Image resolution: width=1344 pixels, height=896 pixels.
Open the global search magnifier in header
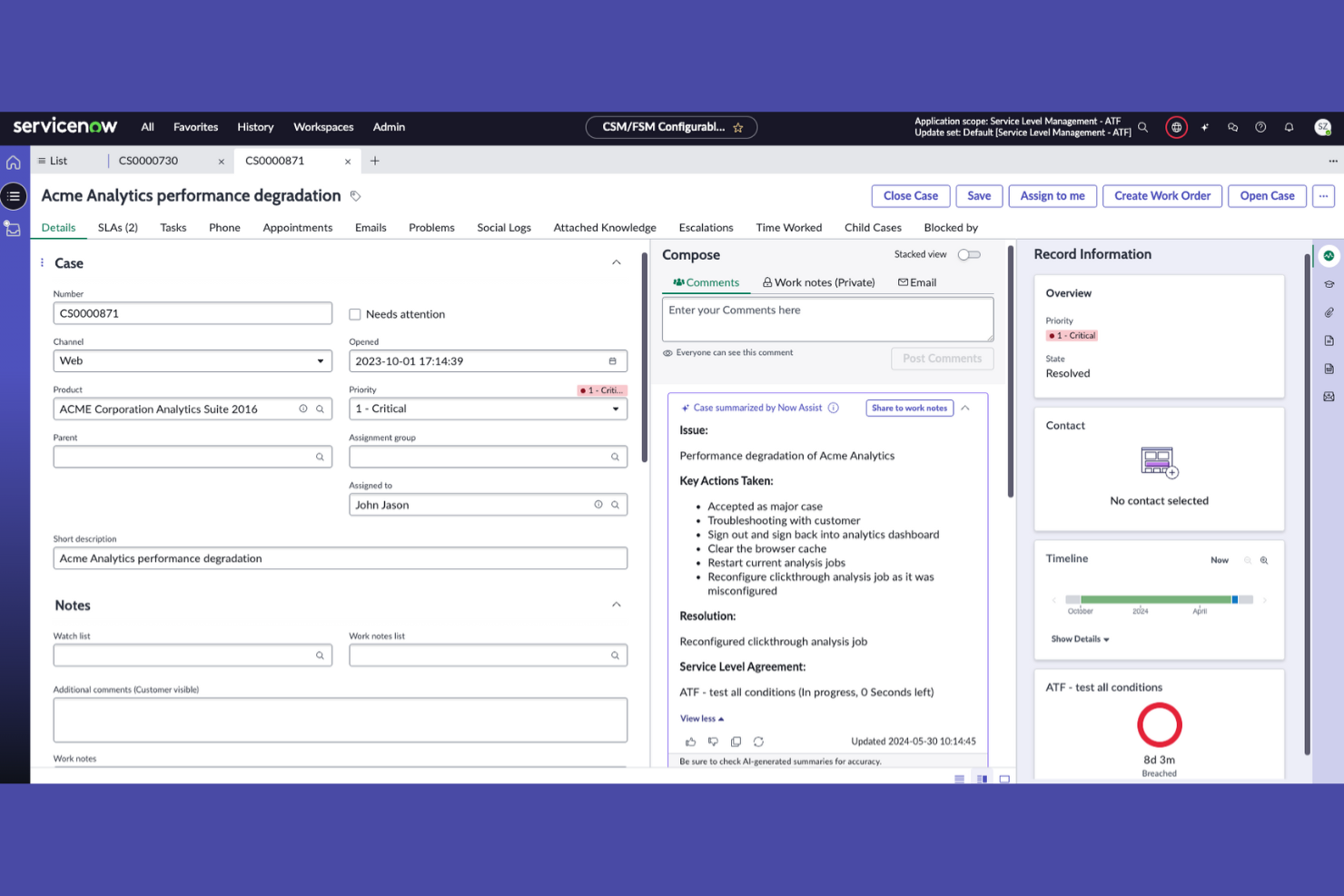coord(1143,127)
